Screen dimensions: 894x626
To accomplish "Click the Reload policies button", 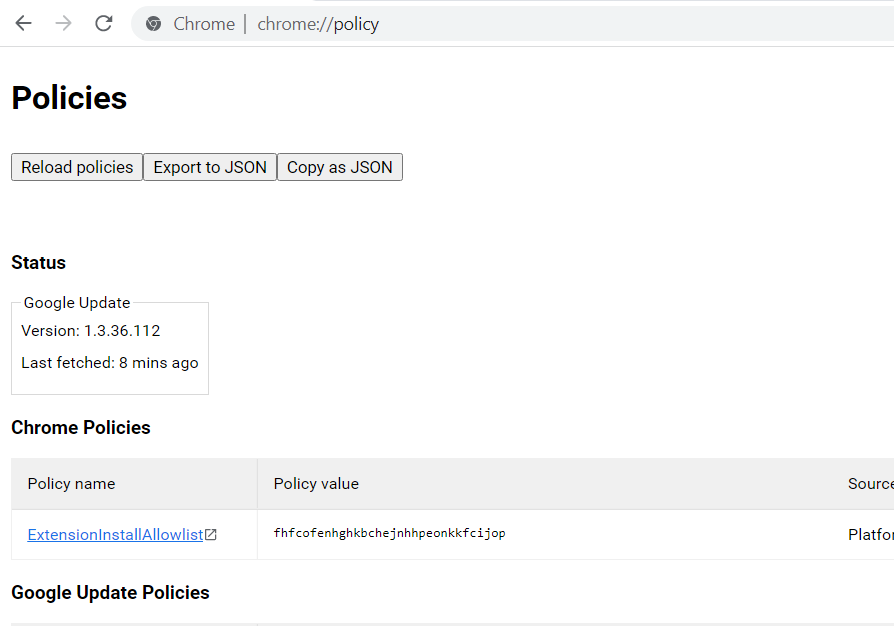I will 77,167.
